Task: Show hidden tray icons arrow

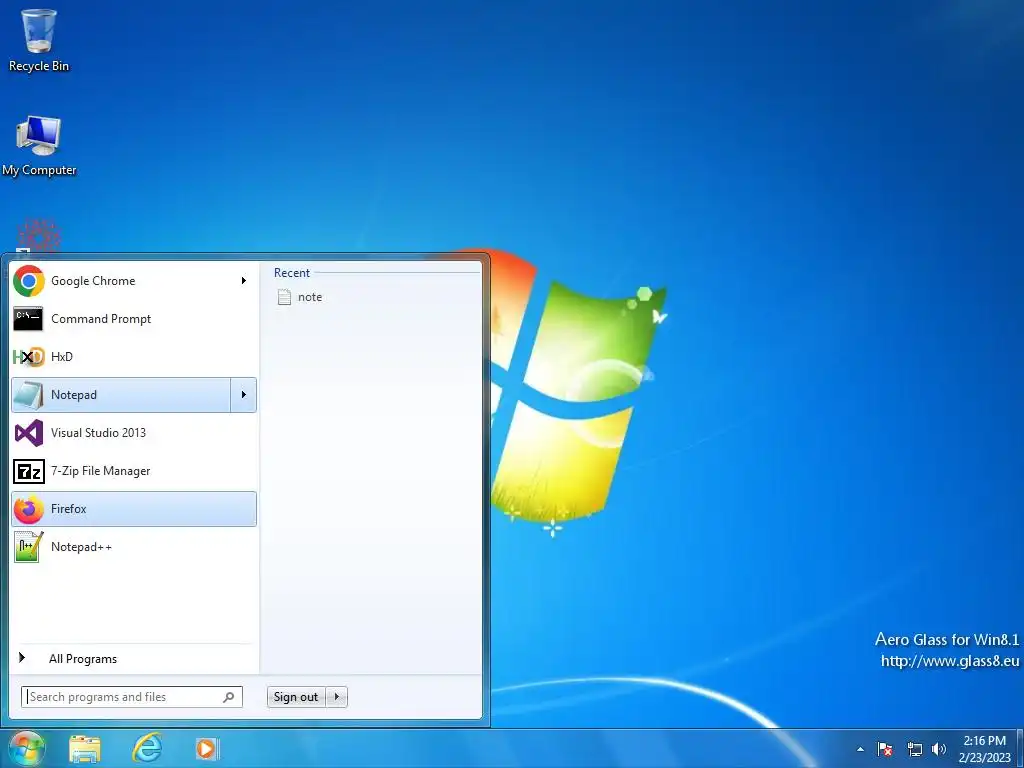Action: 860,749
